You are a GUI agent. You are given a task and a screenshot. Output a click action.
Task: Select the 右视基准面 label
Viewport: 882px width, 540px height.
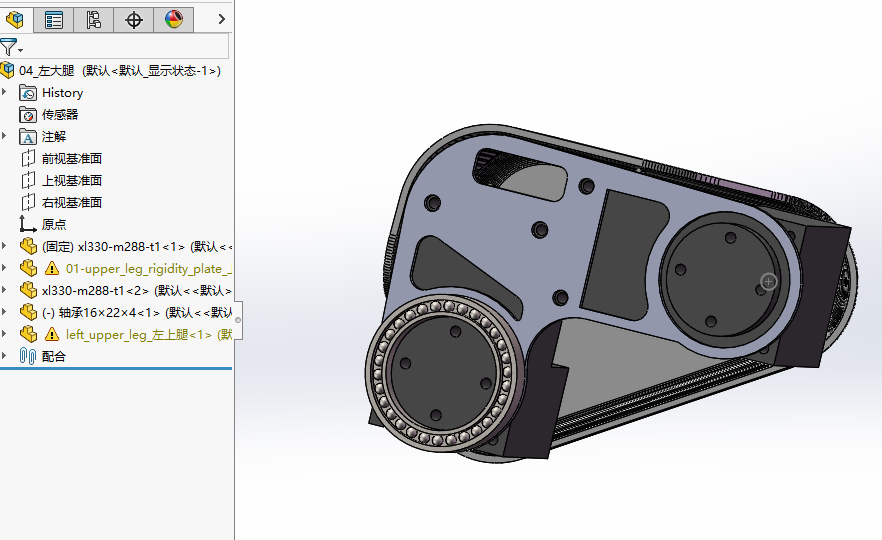72,202
